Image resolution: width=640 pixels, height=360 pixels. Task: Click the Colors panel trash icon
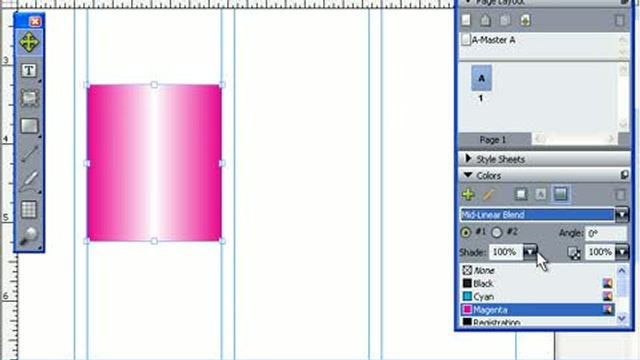[620, 195]
